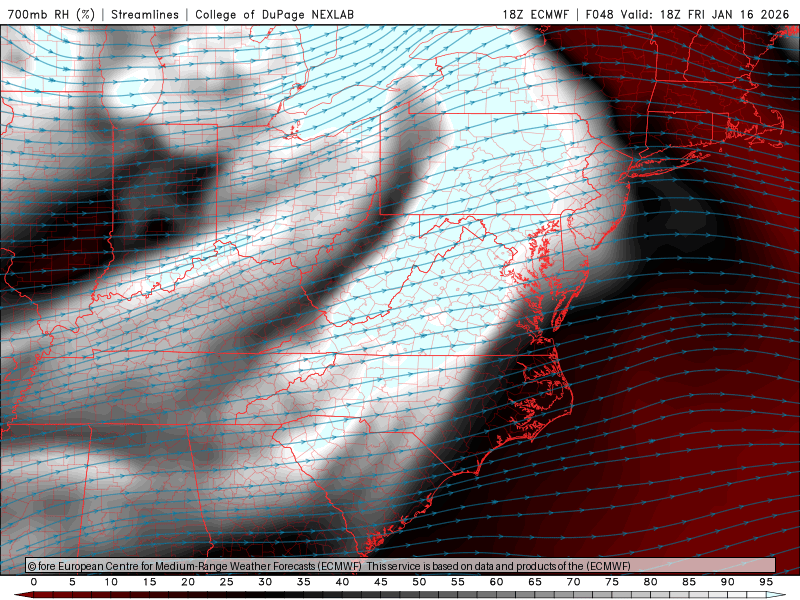Click the ECMWF copyright notice banner
This screenshot has height=600, width=800.
401,565
